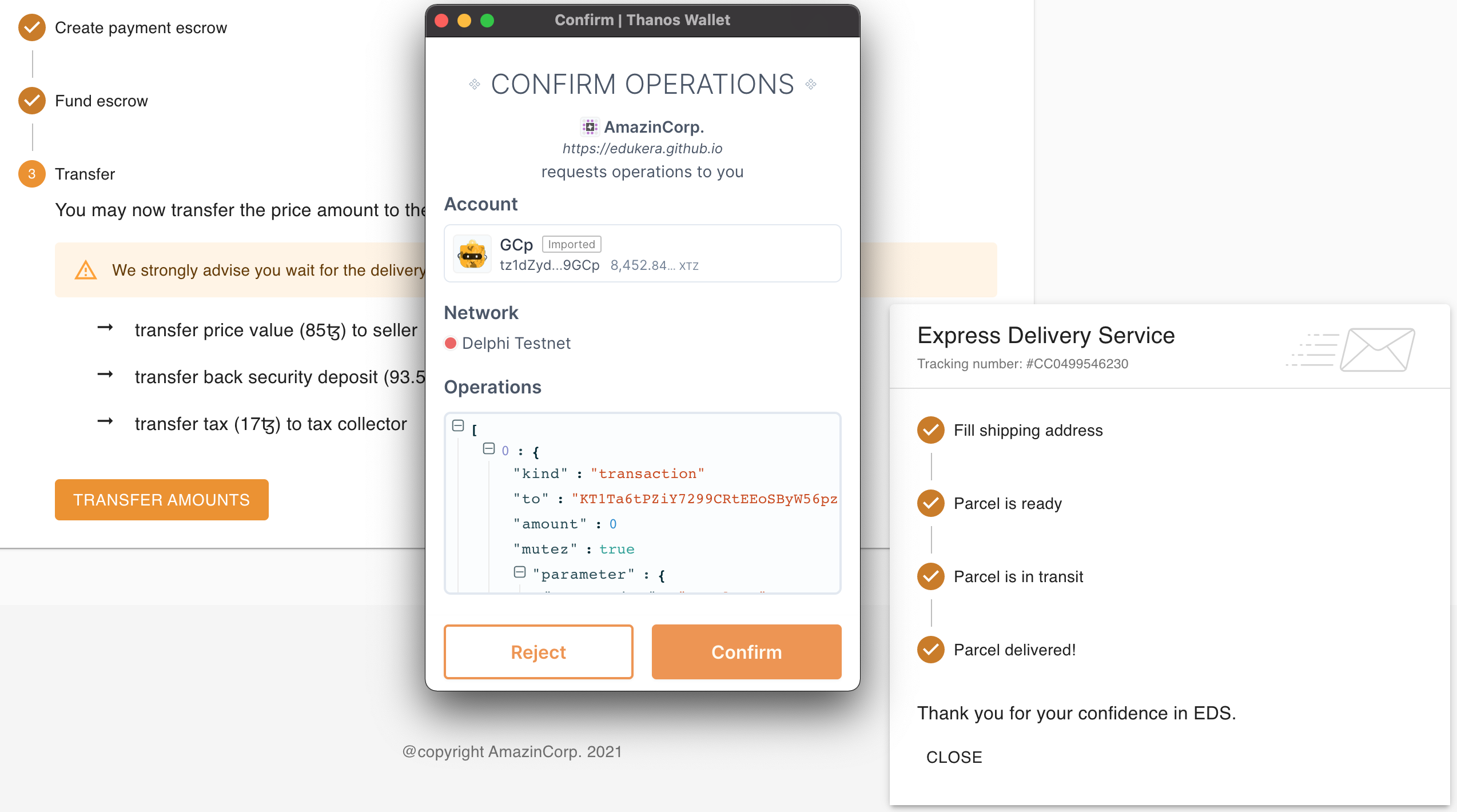Screen dimensions: 1457x812
Task: Confirm the wallet operations
Action: [746, 652]
